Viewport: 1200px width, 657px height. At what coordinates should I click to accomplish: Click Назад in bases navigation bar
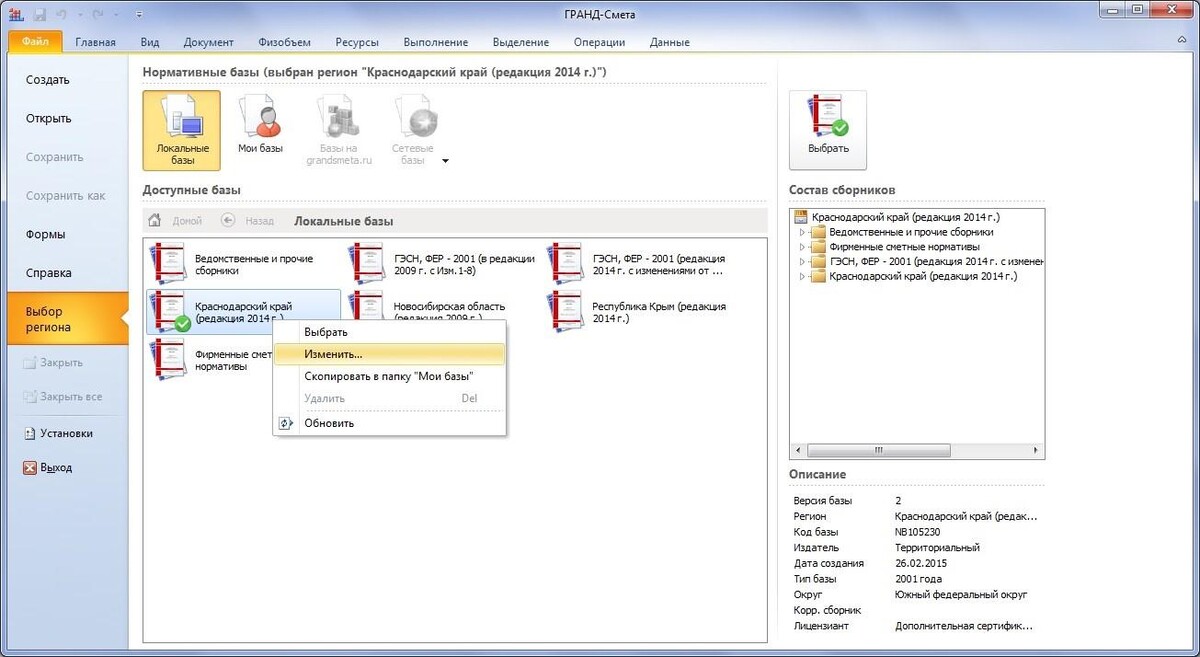pos(248,221)
